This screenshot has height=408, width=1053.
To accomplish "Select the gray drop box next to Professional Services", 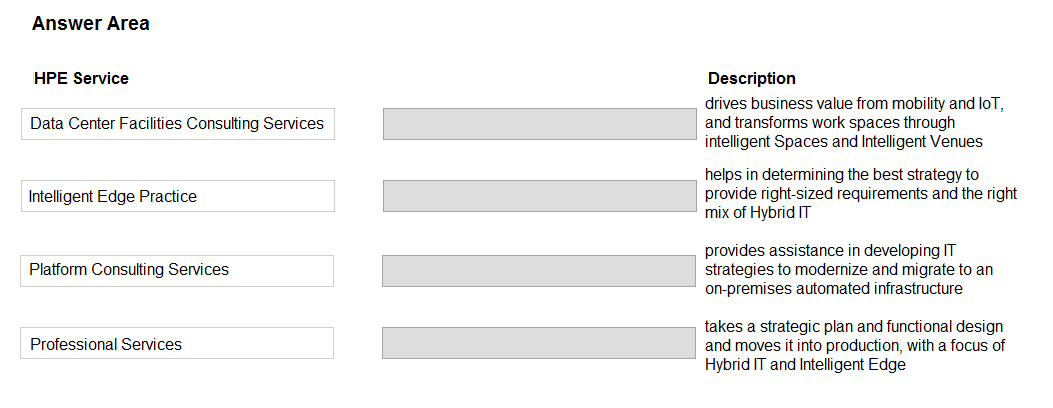I will click(x=539, y=343).
